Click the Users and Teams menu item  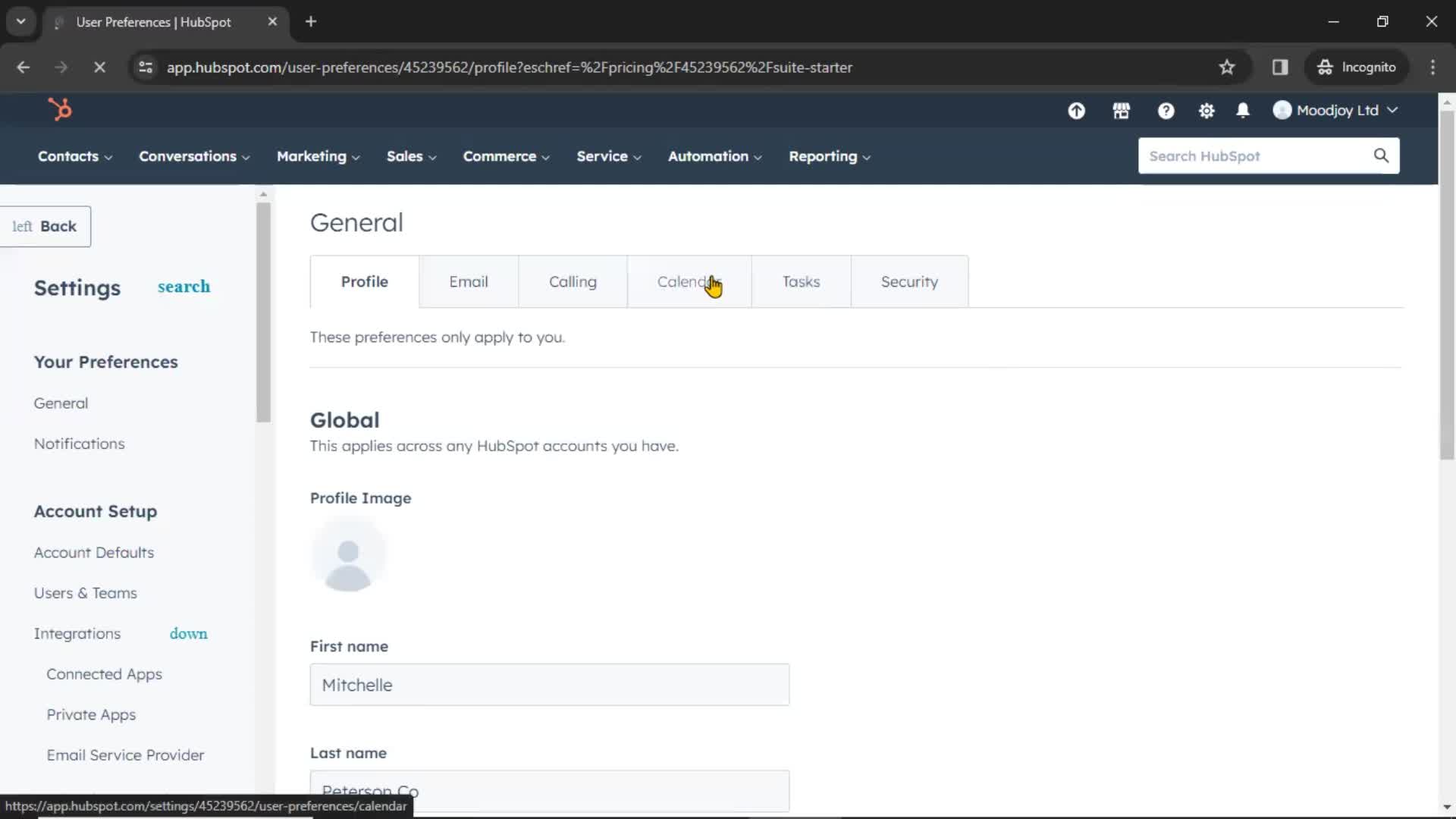click(x=86, y=592)
